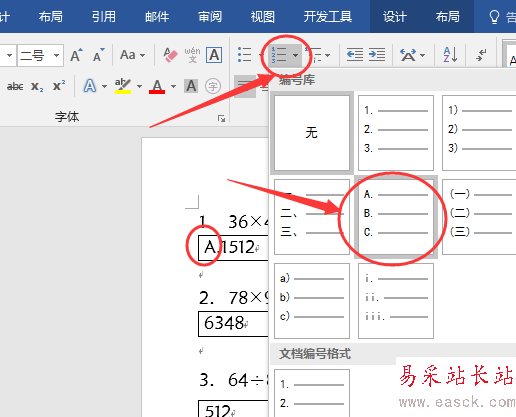Click the Clear Formatting eraser icon

pyautogui.click(x=170, y=55)
